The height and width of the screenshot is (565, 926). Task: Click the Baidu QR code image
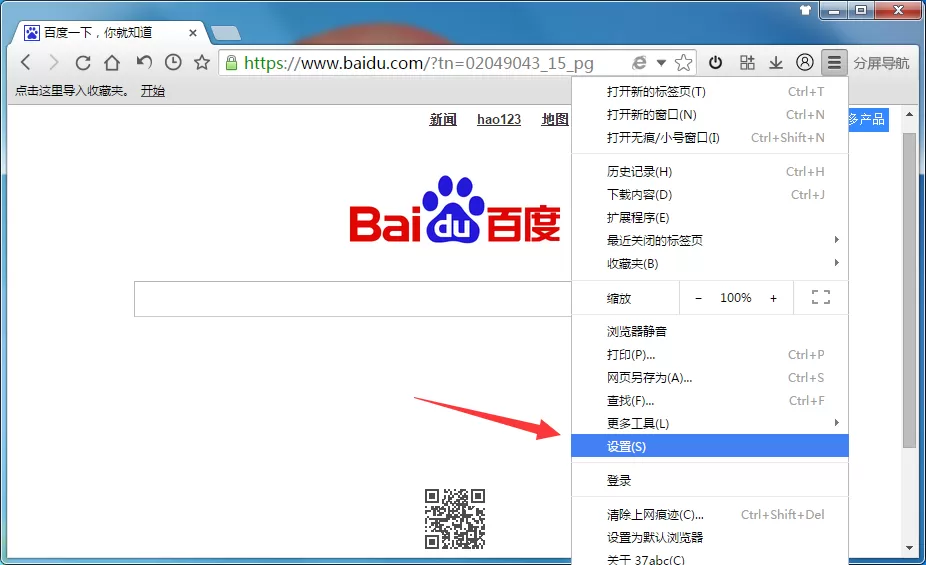tap(455, 519)
